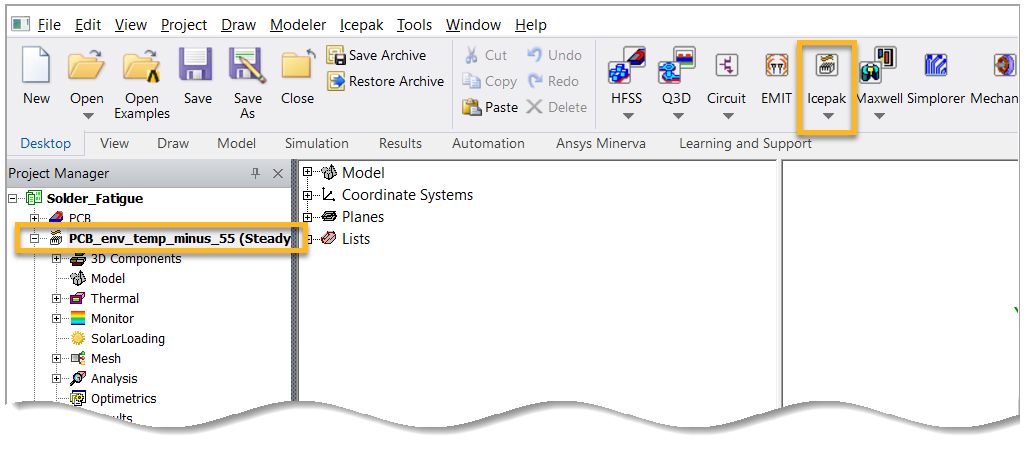Expand the Analysis node
The width and height of the screenshot is (1027, 464).
coord(57,379)
